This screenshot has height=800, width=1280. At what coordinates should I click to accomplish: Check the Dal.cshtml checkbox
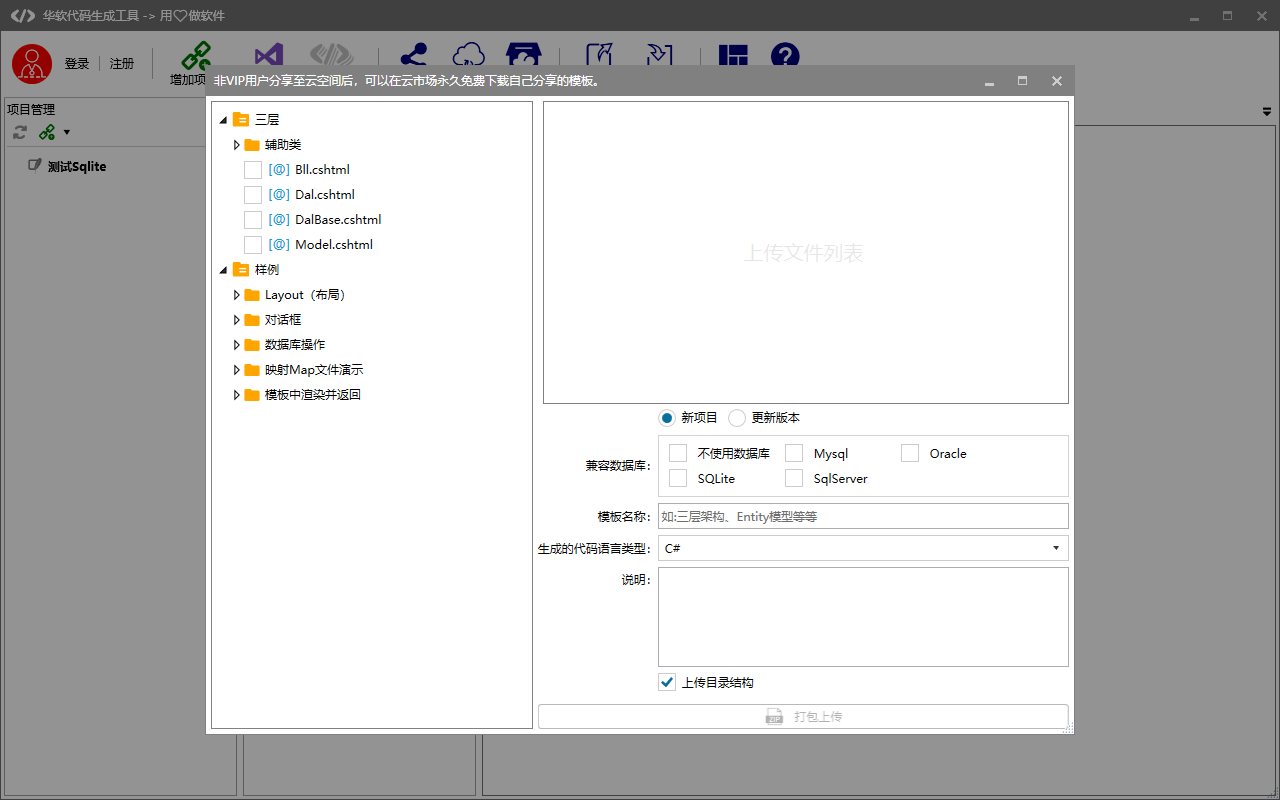[x=253, y=195]
